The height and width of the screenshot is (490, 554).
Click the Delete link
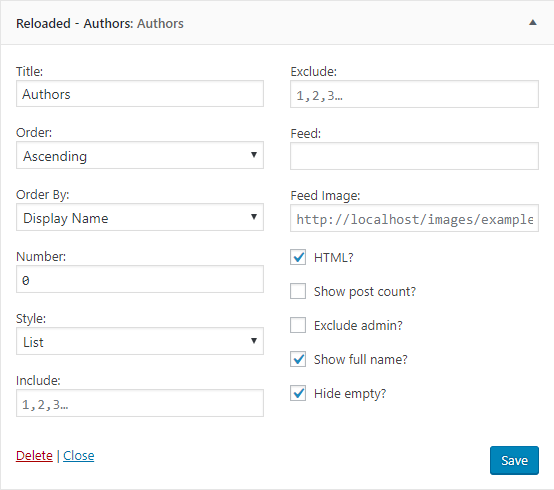pyautogui.click(x=34, y=455)
